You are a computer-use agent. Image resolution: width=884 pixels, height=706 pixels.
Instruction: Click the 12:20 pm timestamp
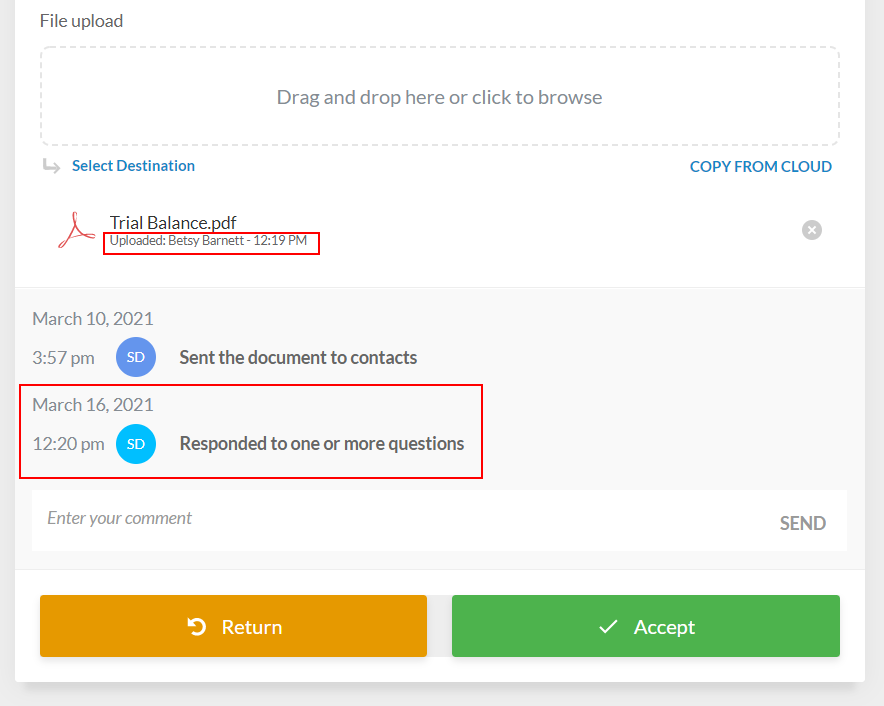point(68,444)
